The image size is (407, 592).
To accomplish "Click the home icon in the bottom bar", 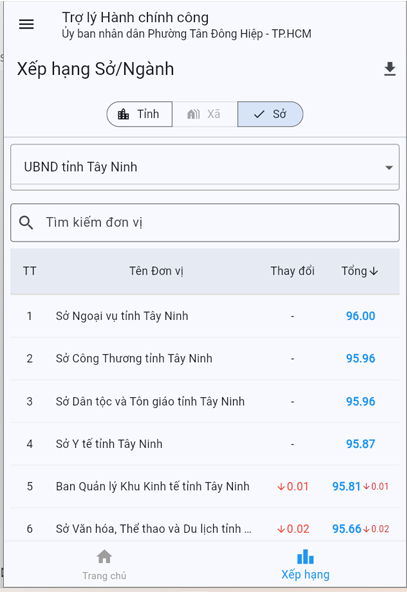I will pyautogui.click(x=104, y=556).
